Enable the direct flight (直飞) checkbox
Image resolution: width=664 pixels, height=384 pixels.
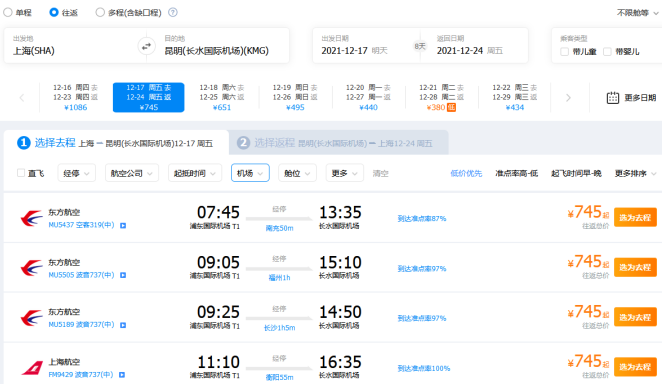pyautogui.click(x=21, y=173)
